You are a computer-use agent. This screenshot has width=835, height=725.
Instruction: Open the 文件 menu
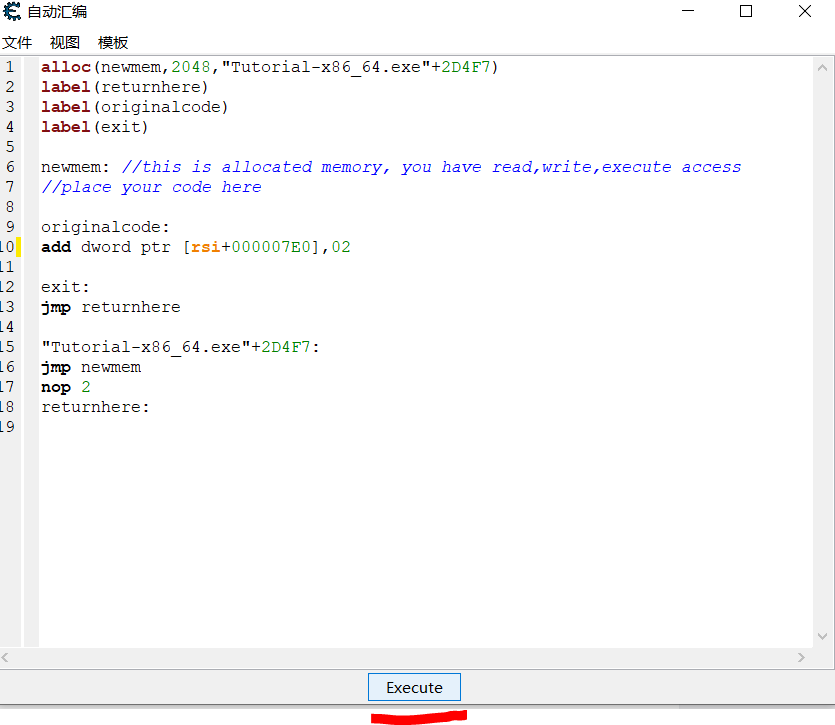coord(17,43)
